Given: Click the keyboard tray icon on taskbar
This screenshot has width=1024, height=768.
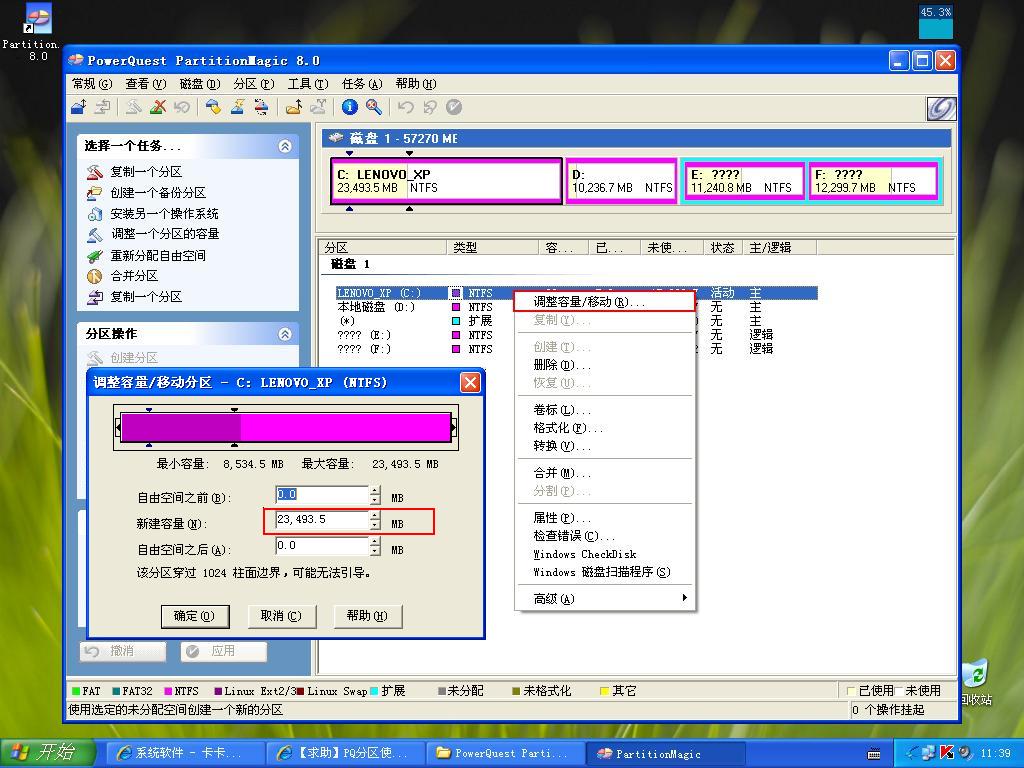Looking at the screenshot, I should tap(873, 754).
